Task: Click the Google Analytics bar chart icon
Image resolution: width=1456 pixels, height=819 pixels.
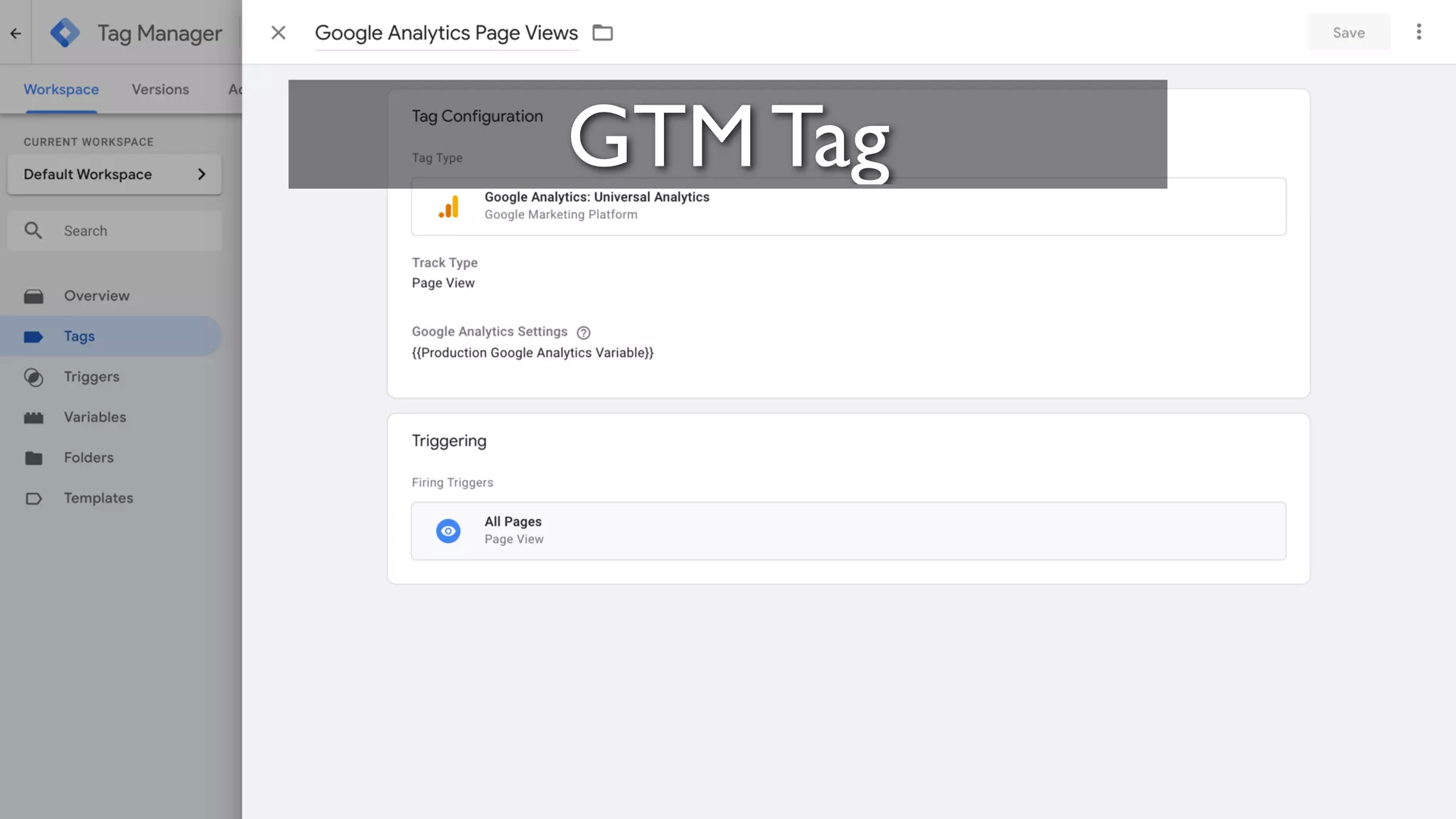Action: 449,206
